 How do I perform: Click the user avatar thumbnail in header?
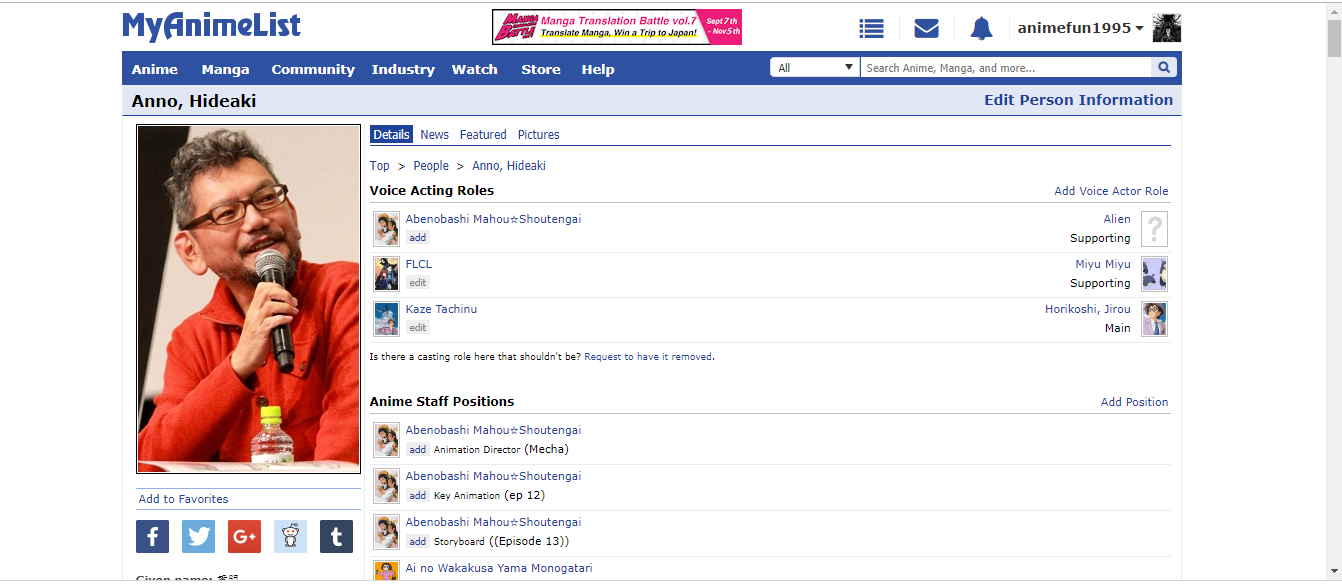(1166, 28)
